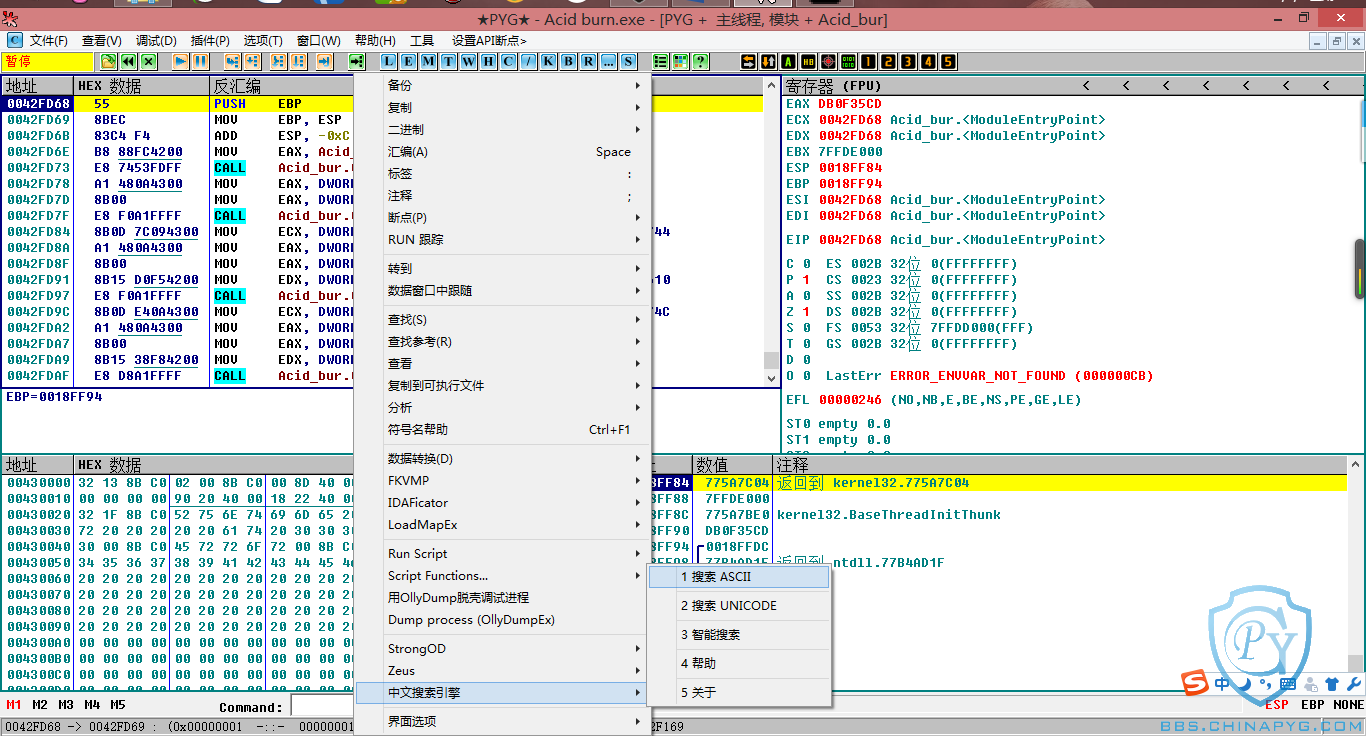Open the Log window with the L icon
This screenshot has height=736, width=1366.
(x=389, y=61)
